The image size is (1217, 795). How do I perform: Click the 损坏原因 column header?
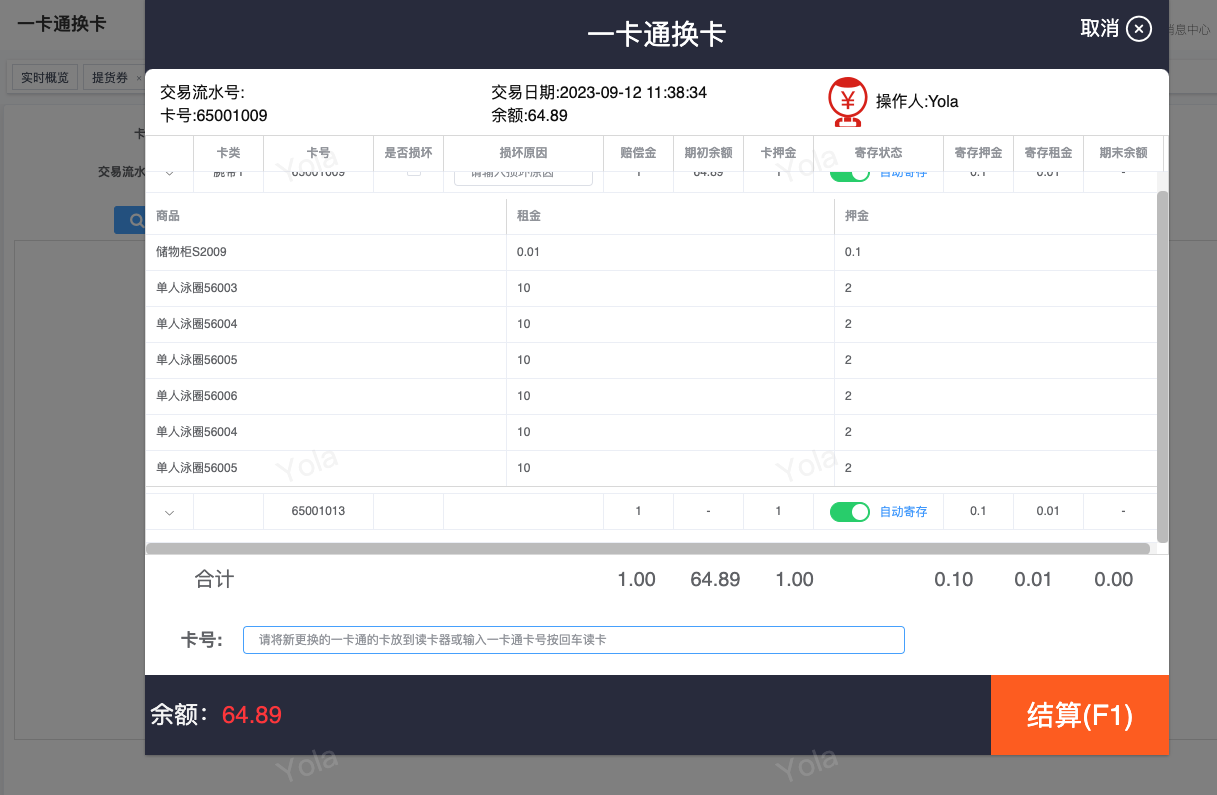524,153
